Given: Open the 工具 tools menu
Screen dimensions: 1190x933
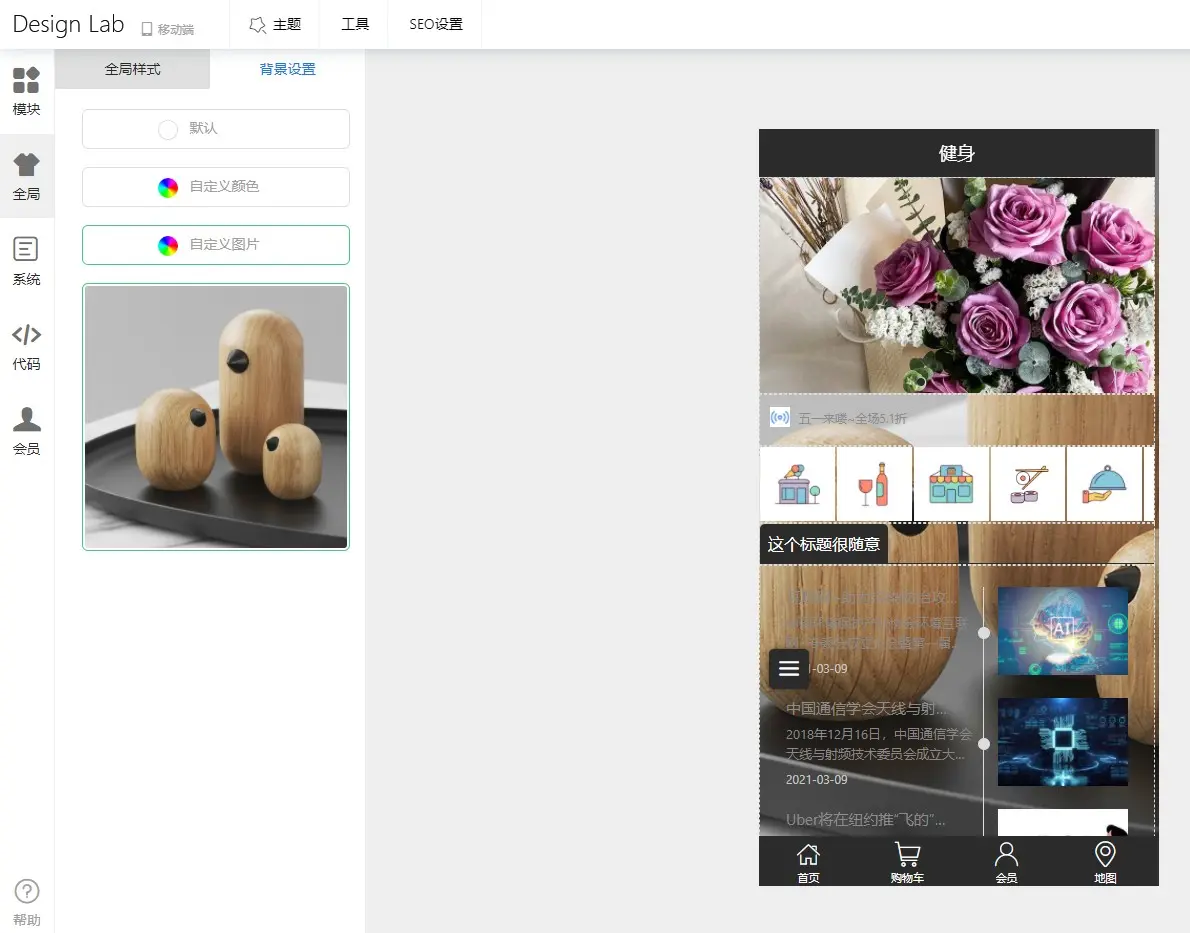Looking at the screenshot, I should (x=355, y=24).
